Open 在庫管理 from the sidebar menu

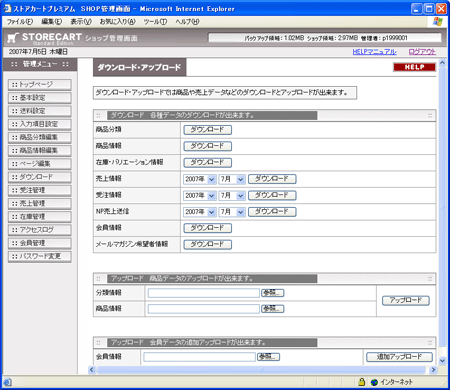point(40,217)
